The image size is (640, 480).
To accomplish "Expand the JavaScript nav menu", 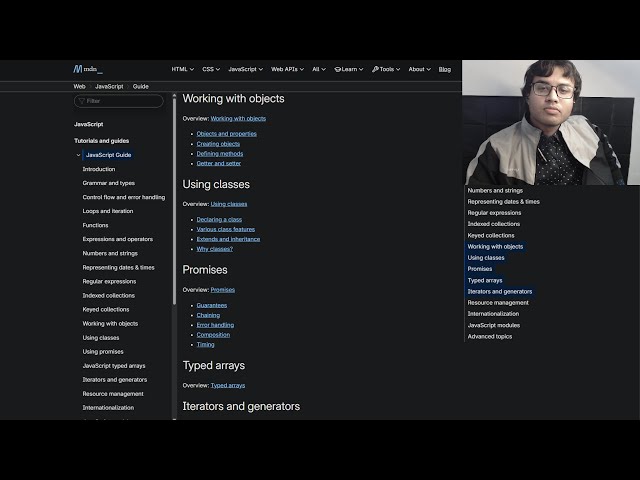I will (x=245, y=69).
